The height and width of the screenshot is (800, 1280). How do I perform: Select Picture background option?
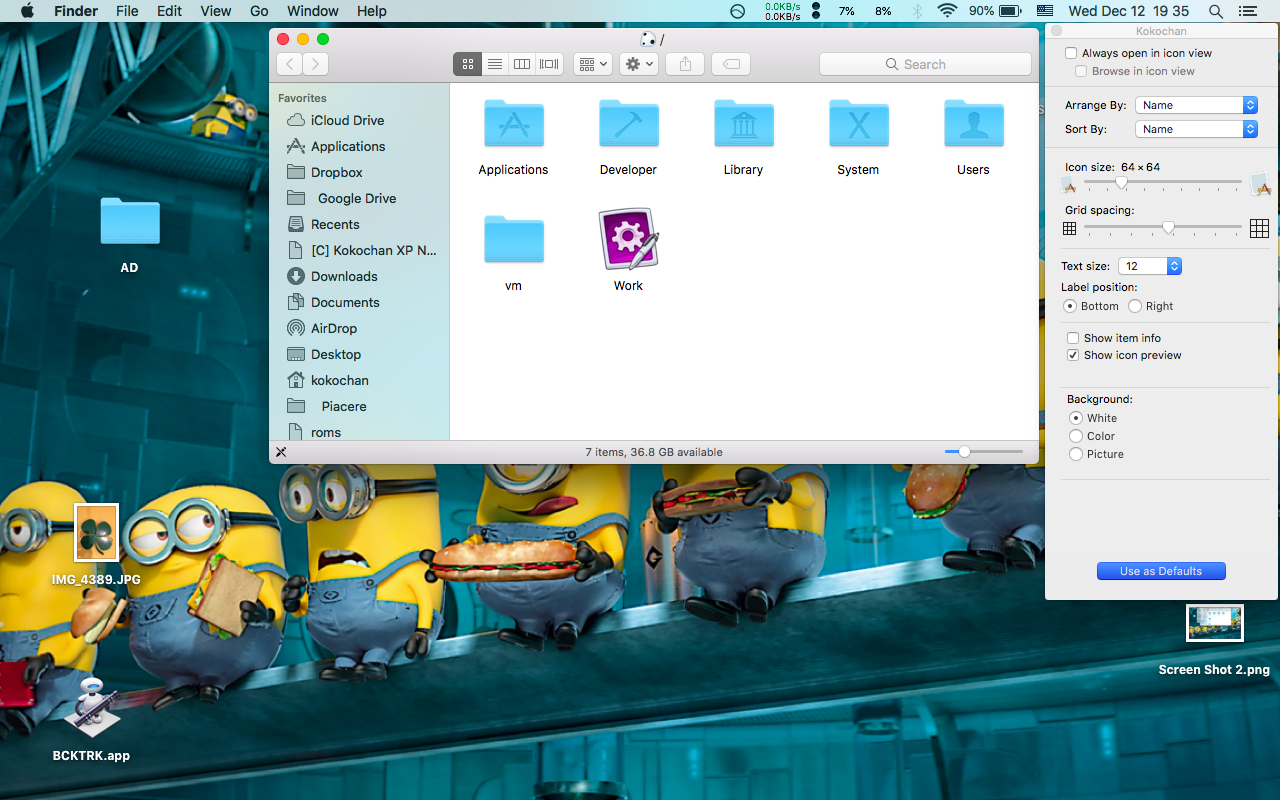coord(1076,454)
